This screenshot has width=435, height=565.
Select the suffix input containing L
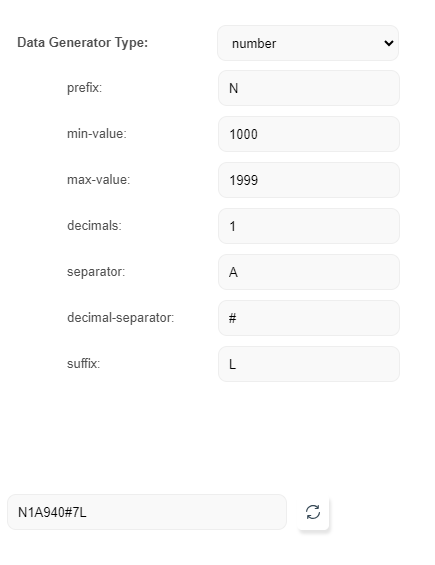pos(309,364)
